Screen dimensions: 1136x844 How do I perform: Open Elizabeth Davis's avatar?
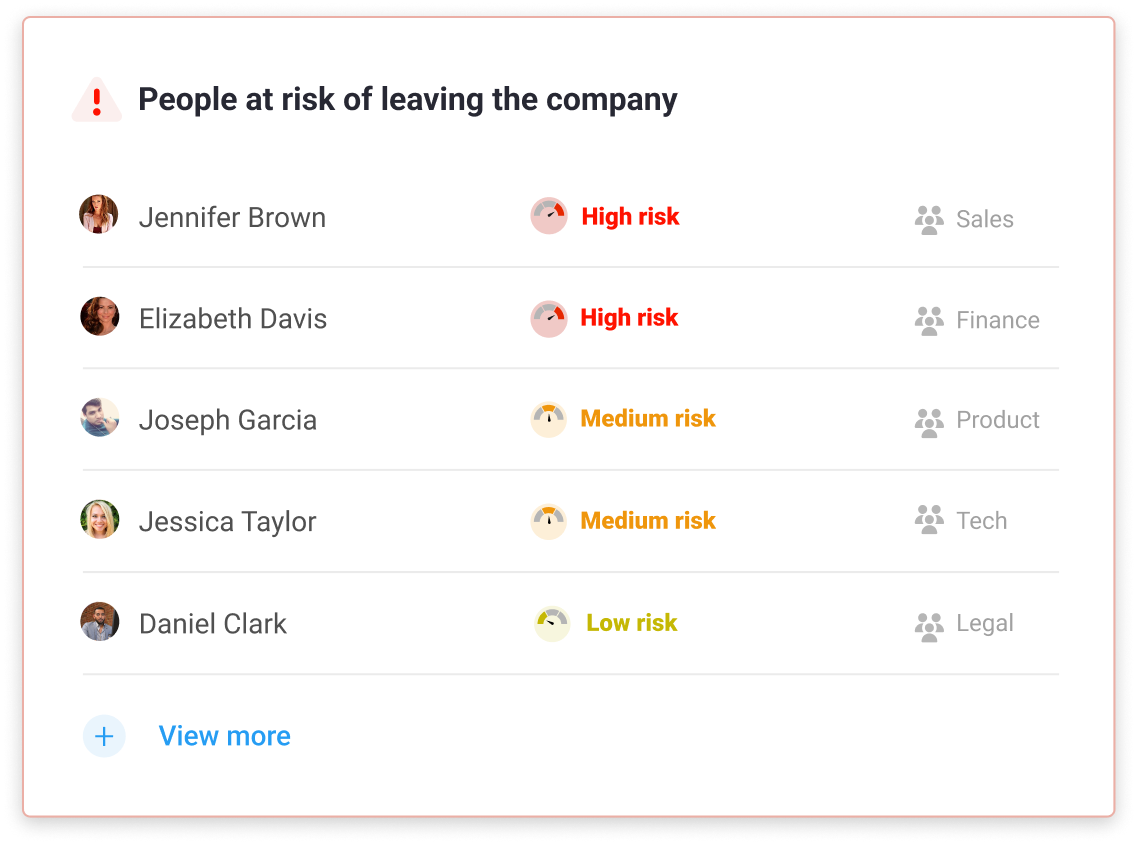(x=99, y=317)
